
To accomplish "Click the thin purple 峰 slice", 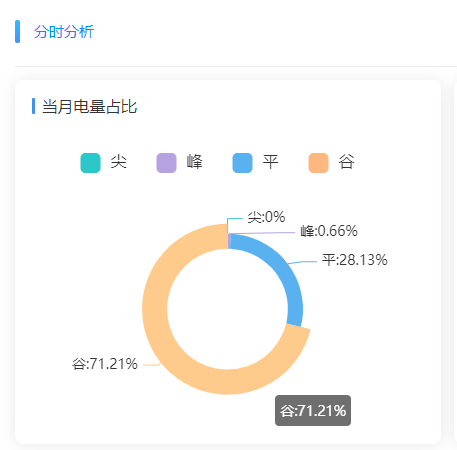I will tap(229, 241).
